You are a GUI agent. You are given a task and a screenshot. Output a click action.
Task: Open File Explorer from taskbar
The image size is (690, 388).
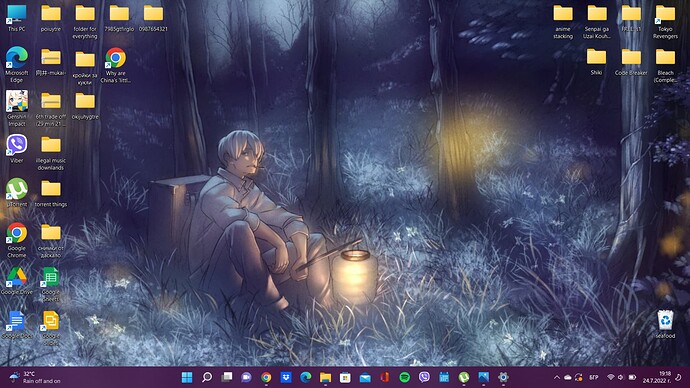point(325,377)
